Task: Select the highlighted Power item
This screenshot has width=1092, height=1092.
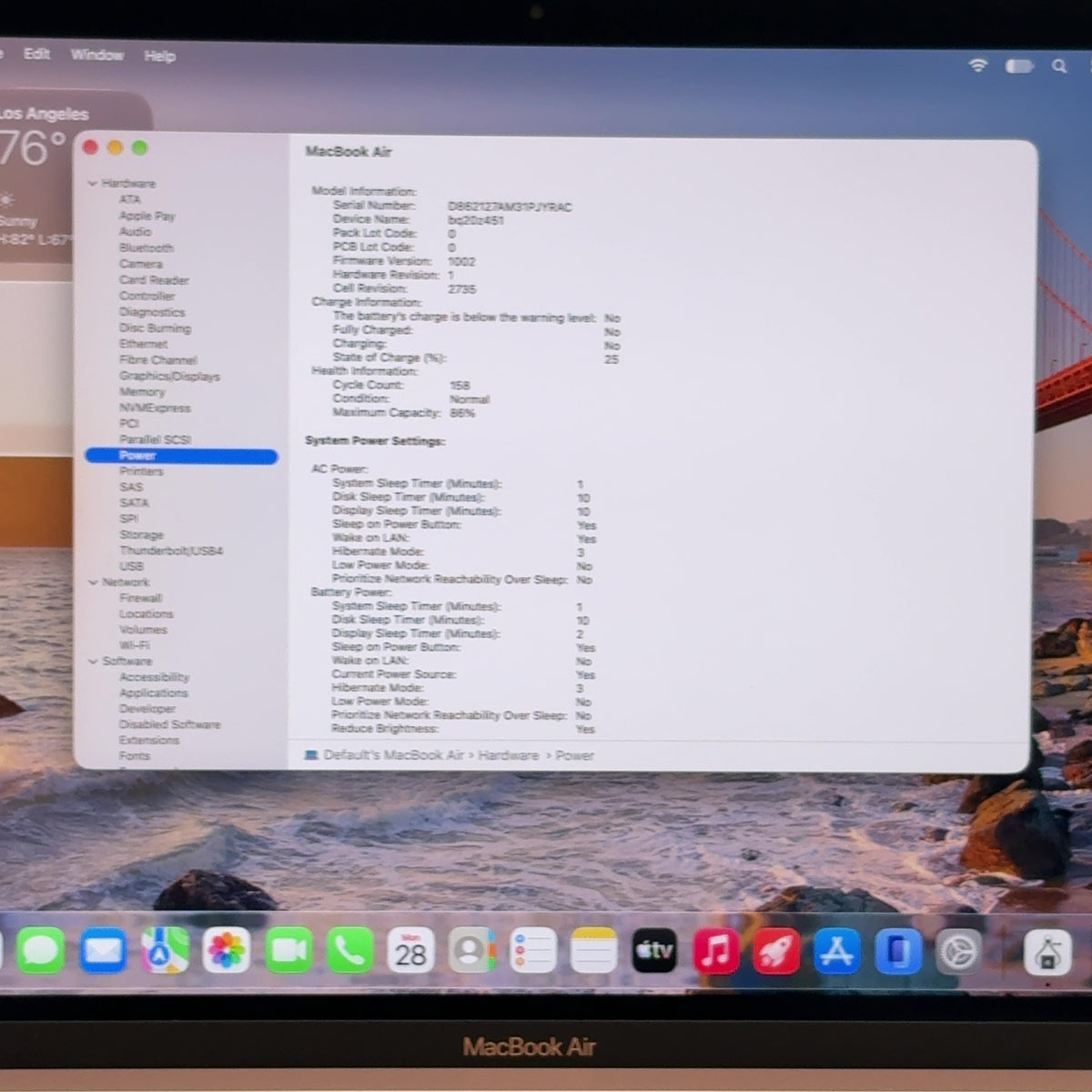Action: tap(181, 456)
